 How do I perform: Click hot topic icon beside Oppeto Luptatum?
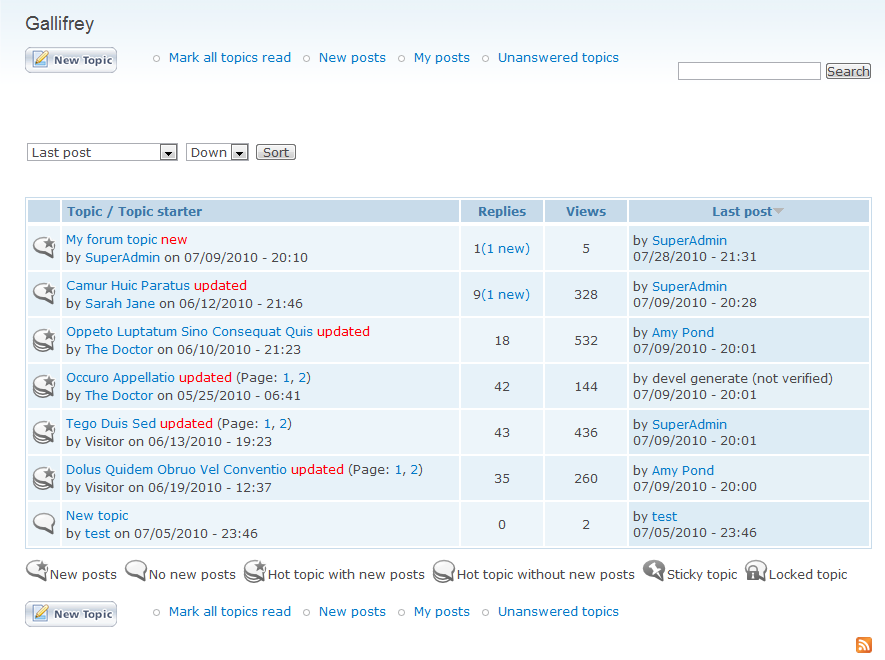point(44,340)
